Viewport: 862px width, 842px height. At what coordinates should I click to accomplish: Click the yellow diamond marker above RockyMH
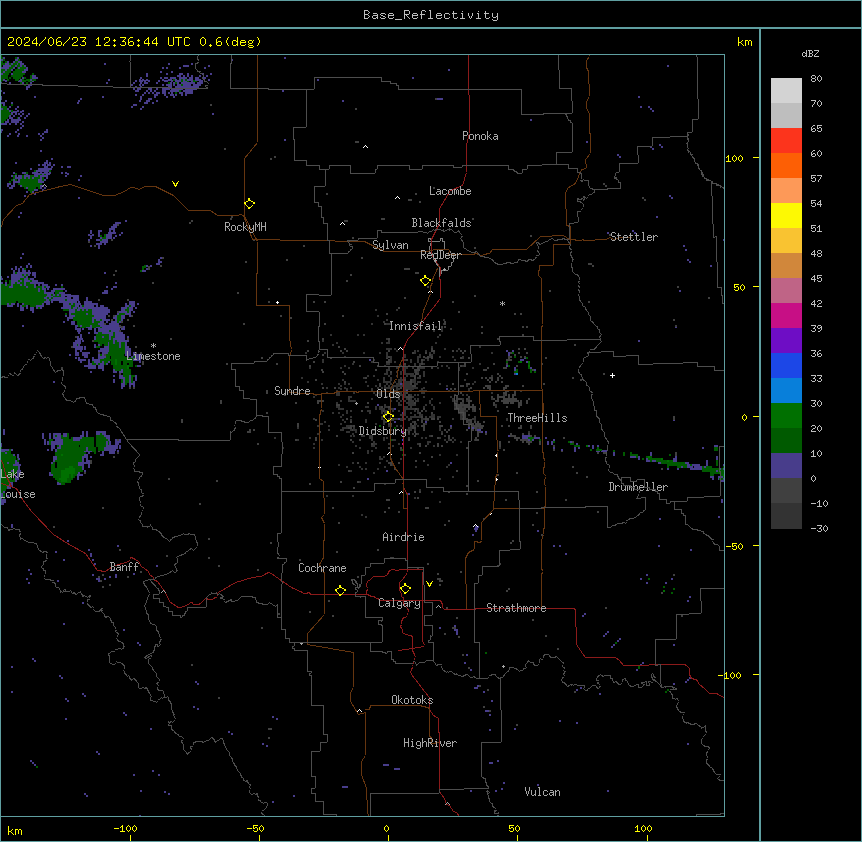point(249,204)
